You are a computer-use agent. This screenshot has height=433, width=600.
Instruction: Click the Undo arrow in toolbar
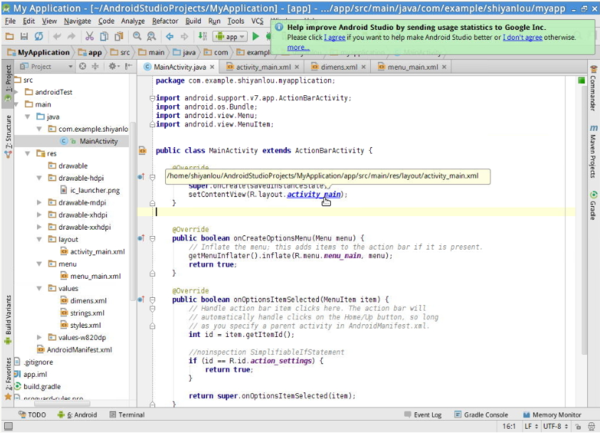pyautogui.click(x=57, y=37)
